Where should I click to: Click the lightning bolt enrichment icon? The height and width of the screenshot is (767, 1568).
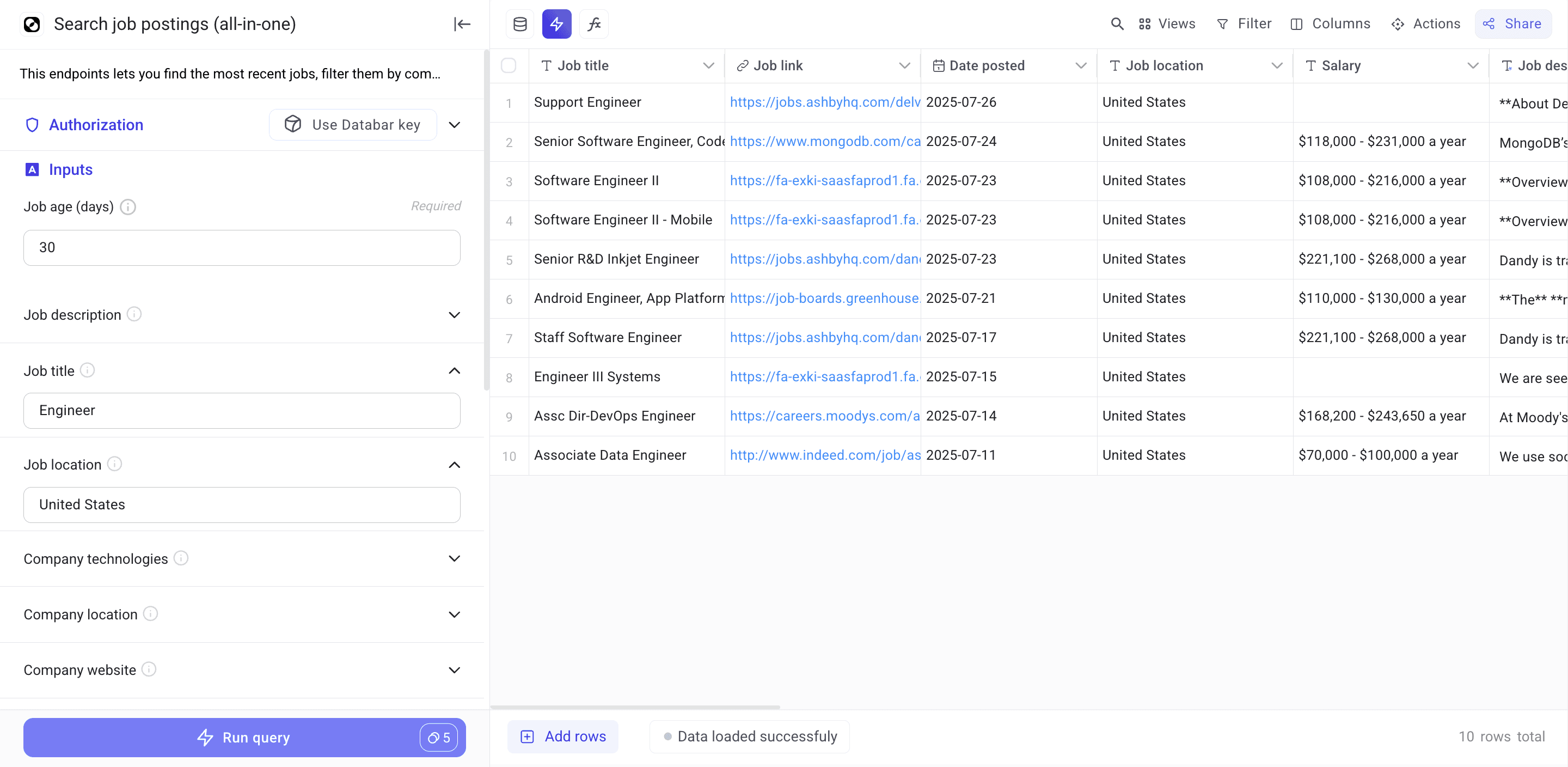(x=556, y=25)
